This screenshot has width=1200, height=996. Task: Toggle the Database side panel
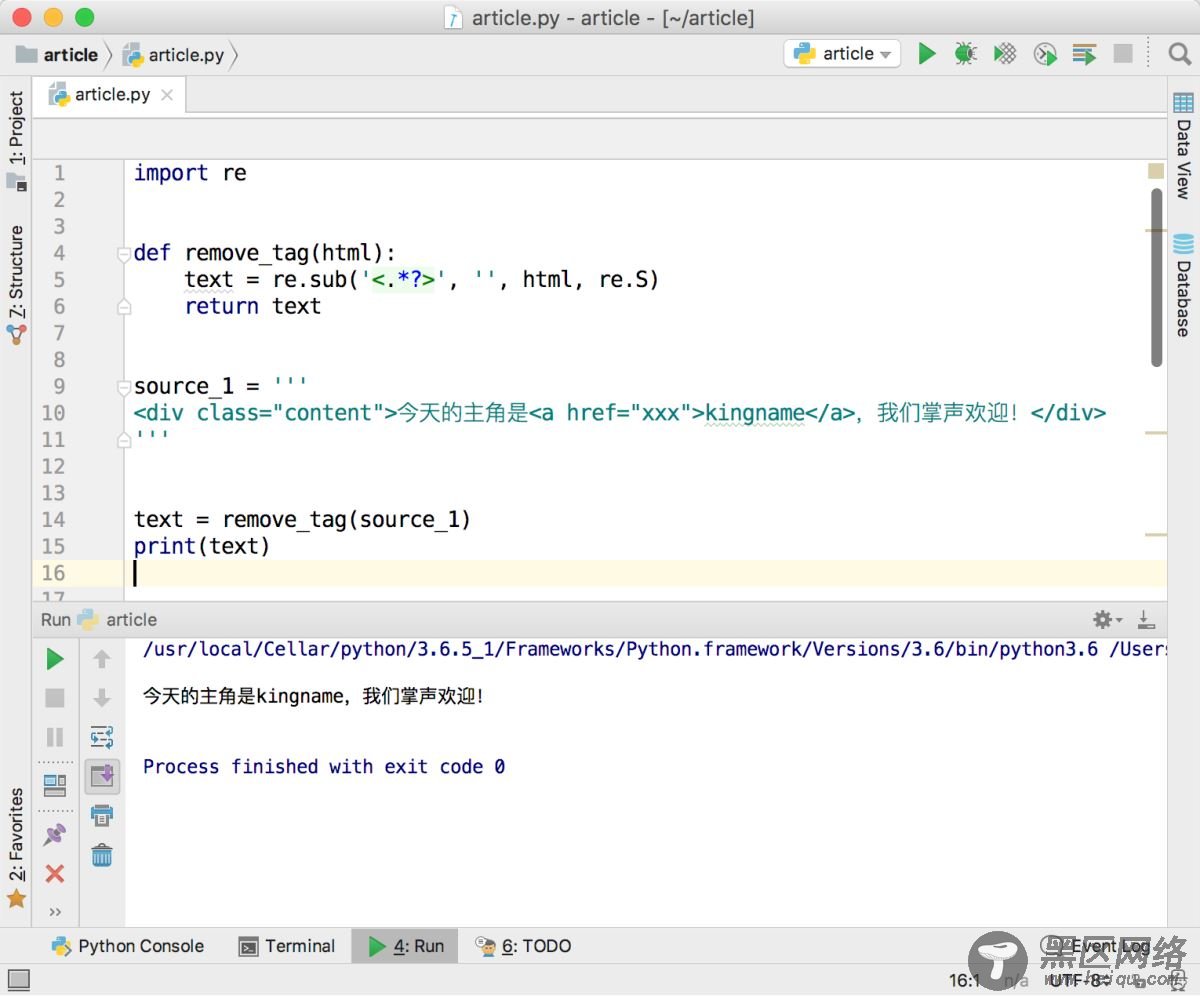(1183, 285)
